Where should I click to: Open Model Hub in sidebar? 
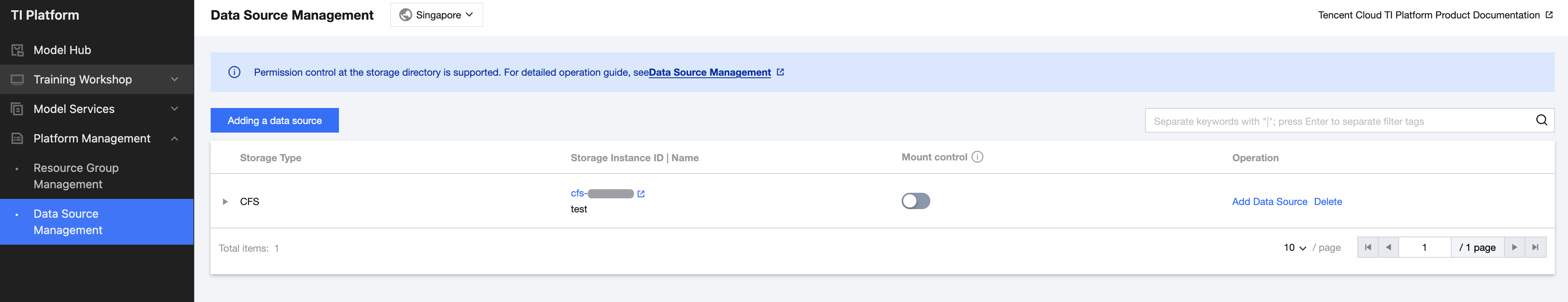point(62,50)
